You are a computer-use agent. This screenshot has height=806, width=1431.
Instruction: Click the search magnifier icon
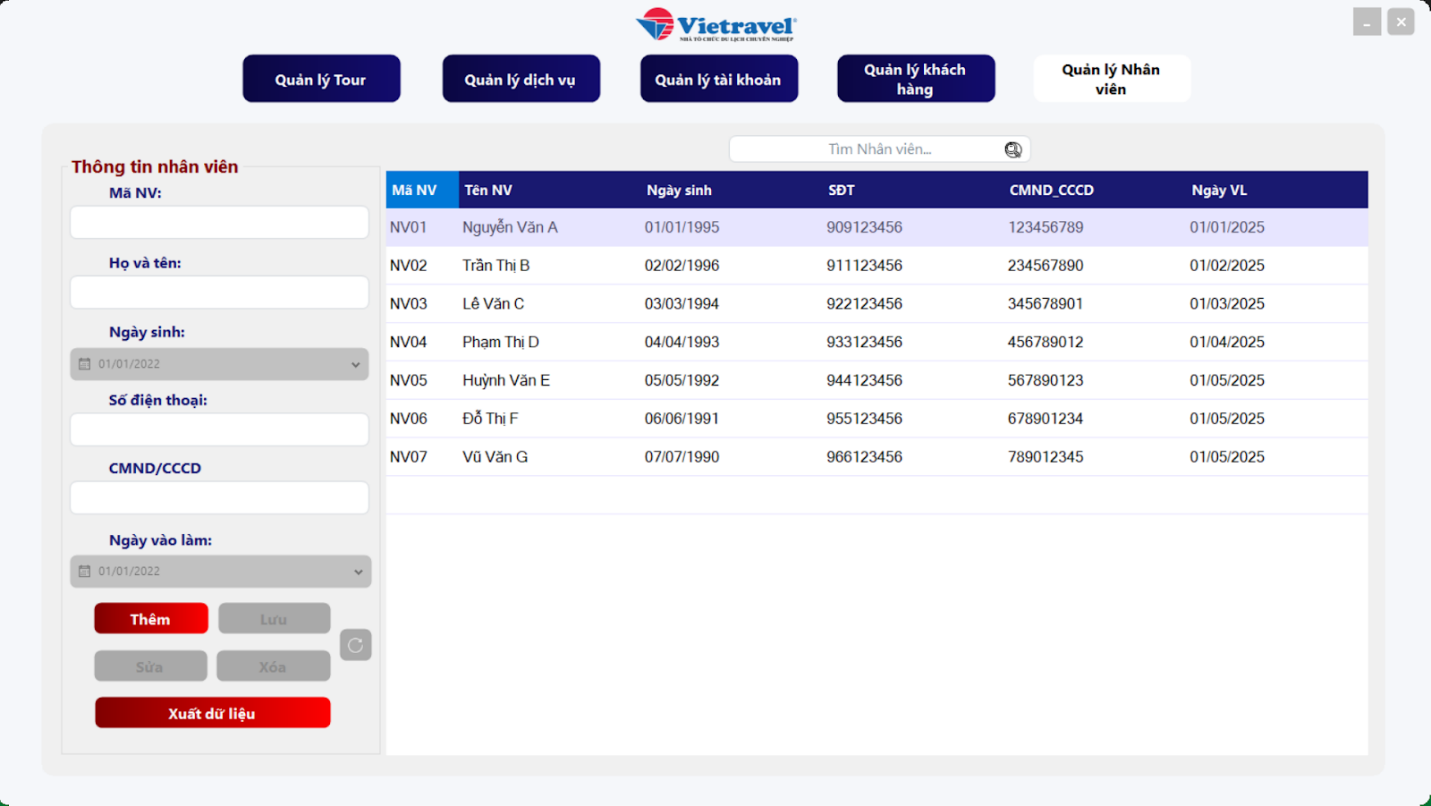coord(1013,150)
